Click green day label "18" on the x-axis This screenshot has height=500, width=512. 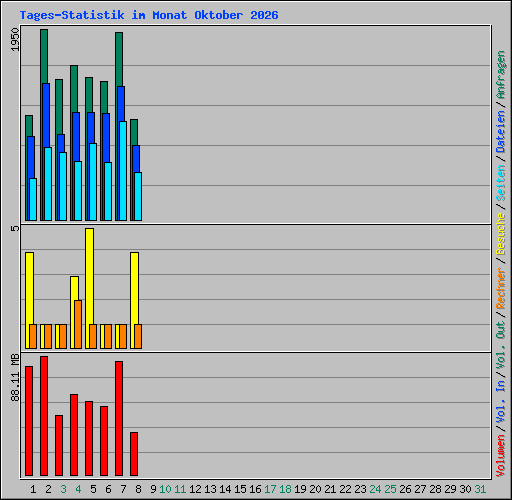pyautogui.click(x=285, y=489)
